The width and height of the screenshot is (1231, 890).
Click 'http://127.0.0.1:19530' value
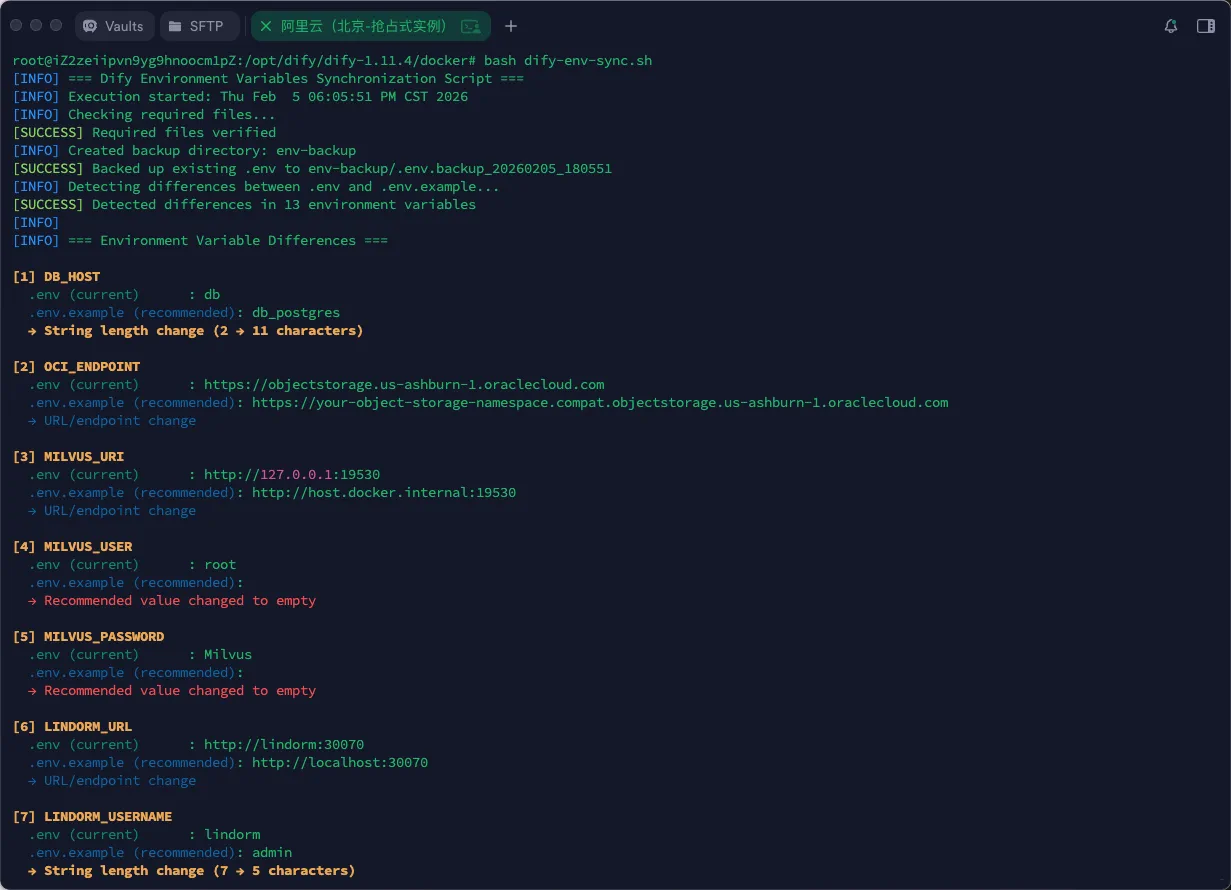[x=292, y=474]
